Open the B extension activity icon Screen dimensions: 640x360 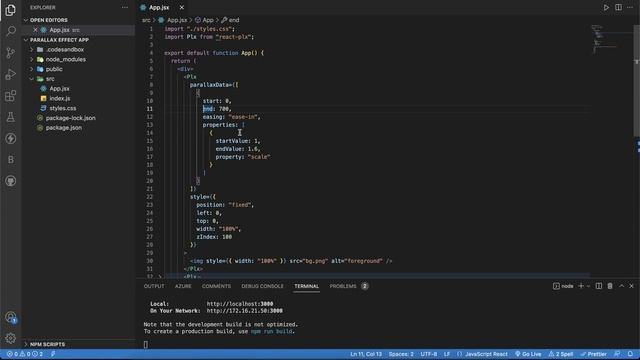pyautogui.click(x=11, y=160)
